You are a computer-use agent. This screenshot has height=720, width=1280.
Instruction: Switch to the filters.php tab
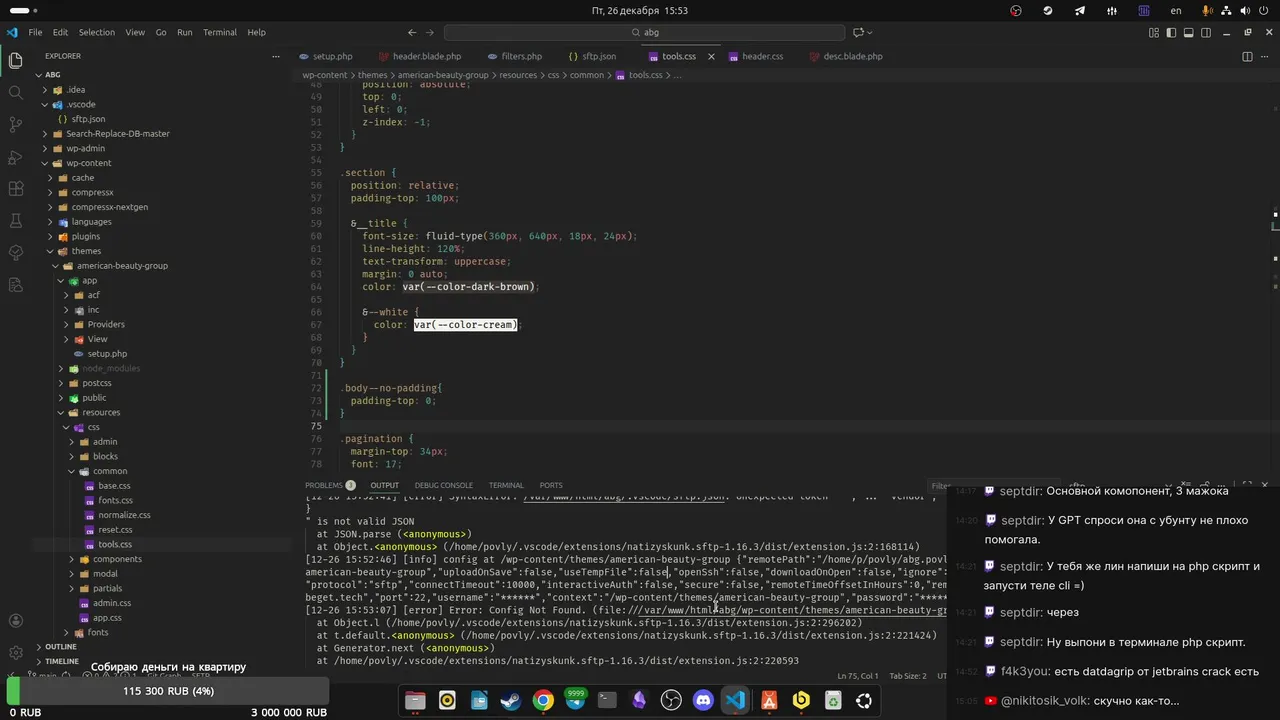pos(521,56)
